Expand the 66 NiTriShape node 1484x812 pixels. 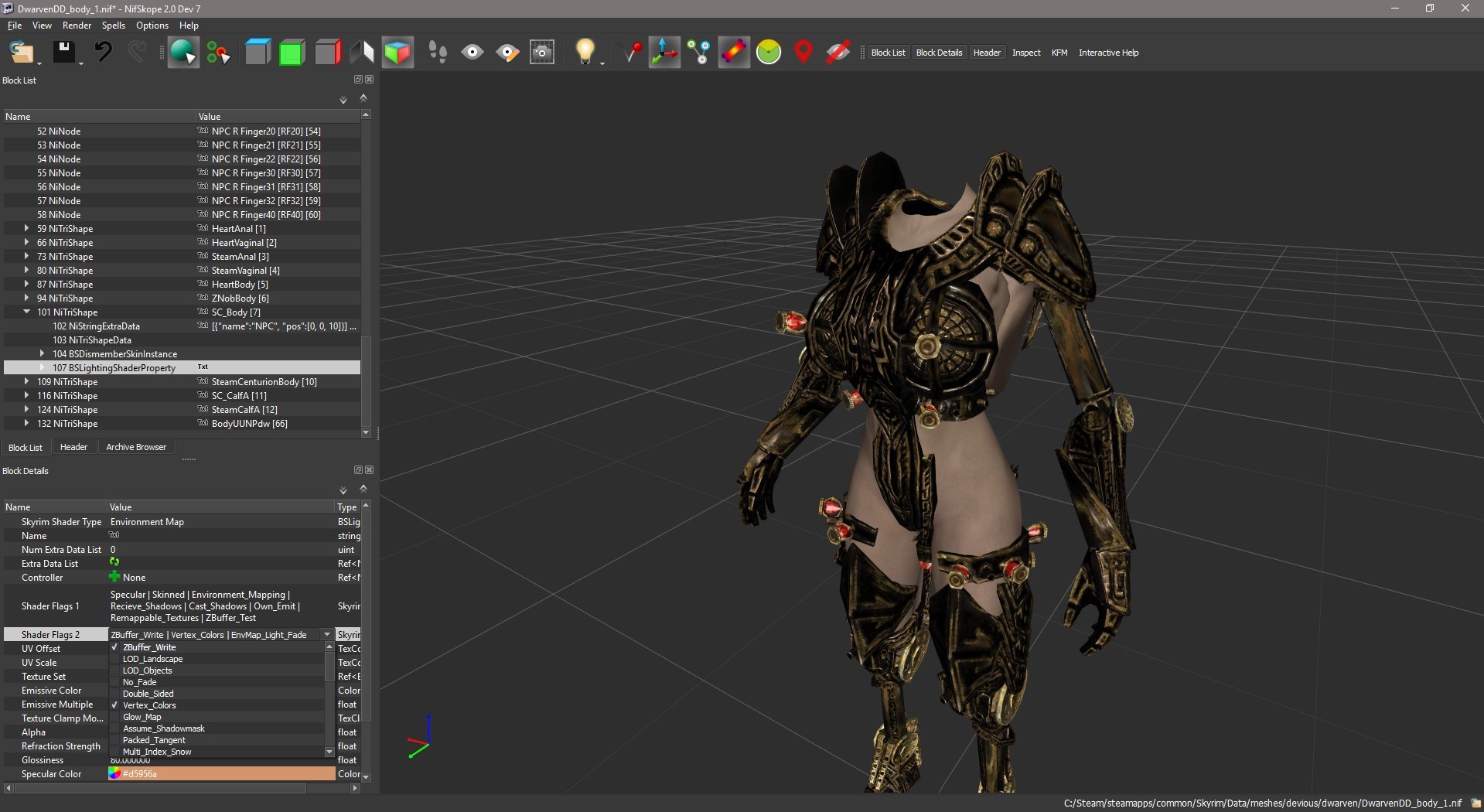[26, 242]
